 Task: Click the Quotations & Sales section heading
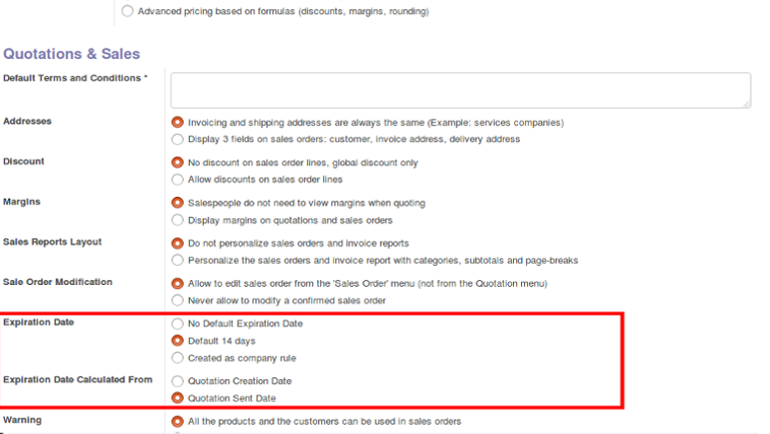(72, 54)
